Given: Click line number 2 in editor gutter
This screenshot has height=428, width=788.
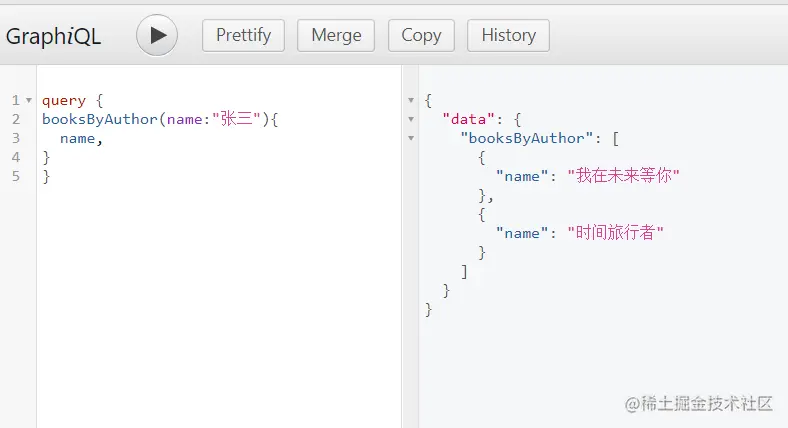Looking at the screenshot, I should point(16,120).
